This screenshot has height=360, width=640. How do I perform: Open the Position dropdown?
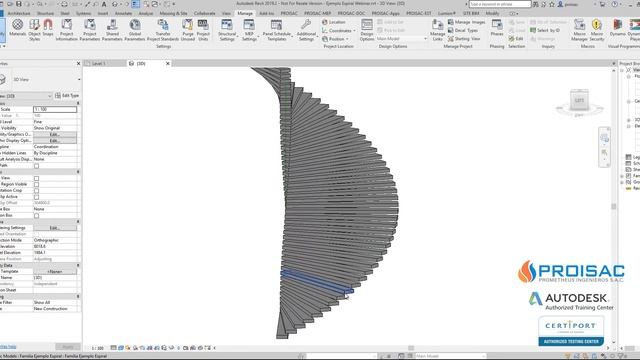point(335,39)
